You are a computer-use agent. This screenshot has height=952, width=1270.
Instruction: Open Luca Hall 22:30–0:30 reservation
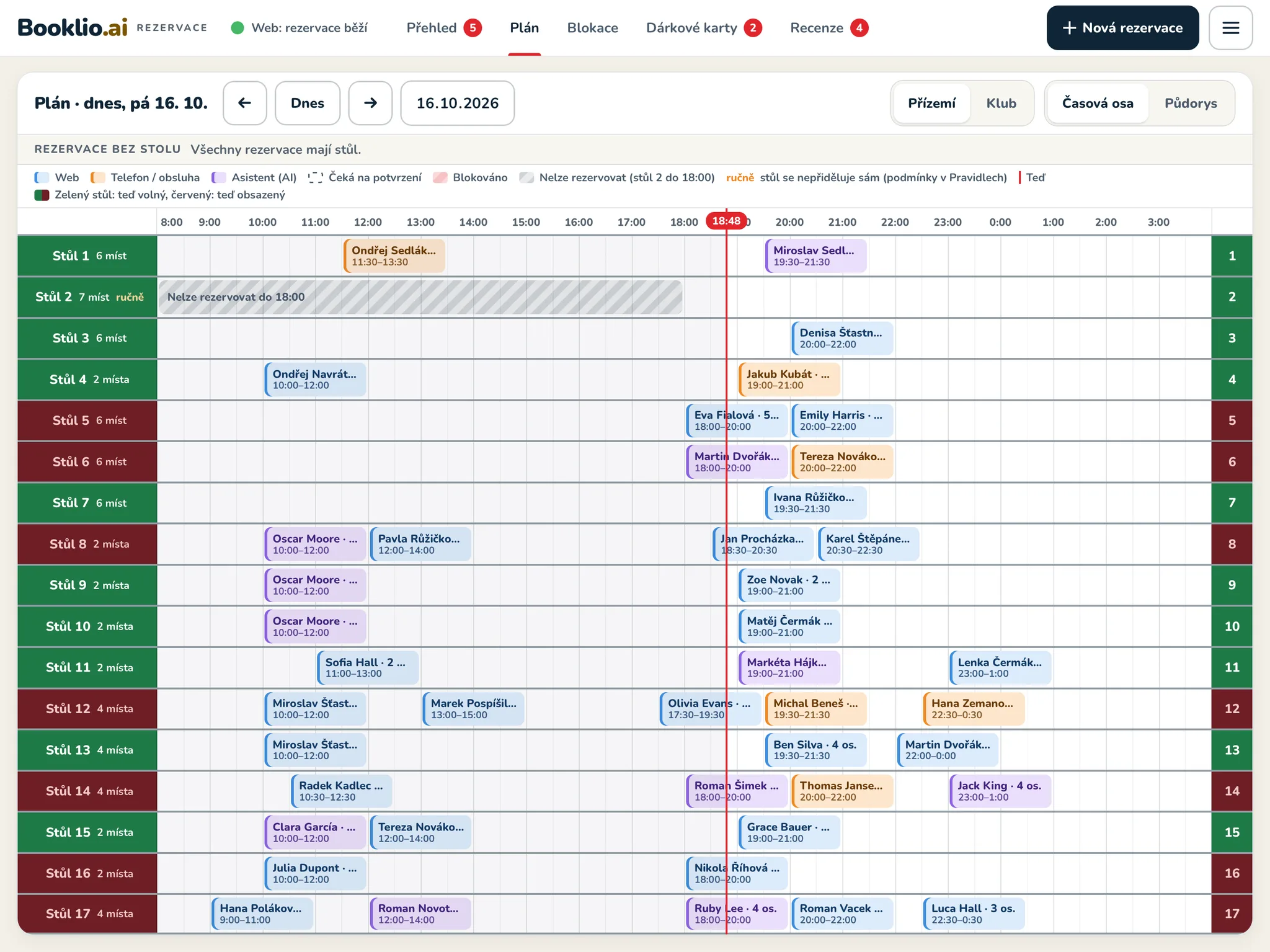tap(974, 914)
